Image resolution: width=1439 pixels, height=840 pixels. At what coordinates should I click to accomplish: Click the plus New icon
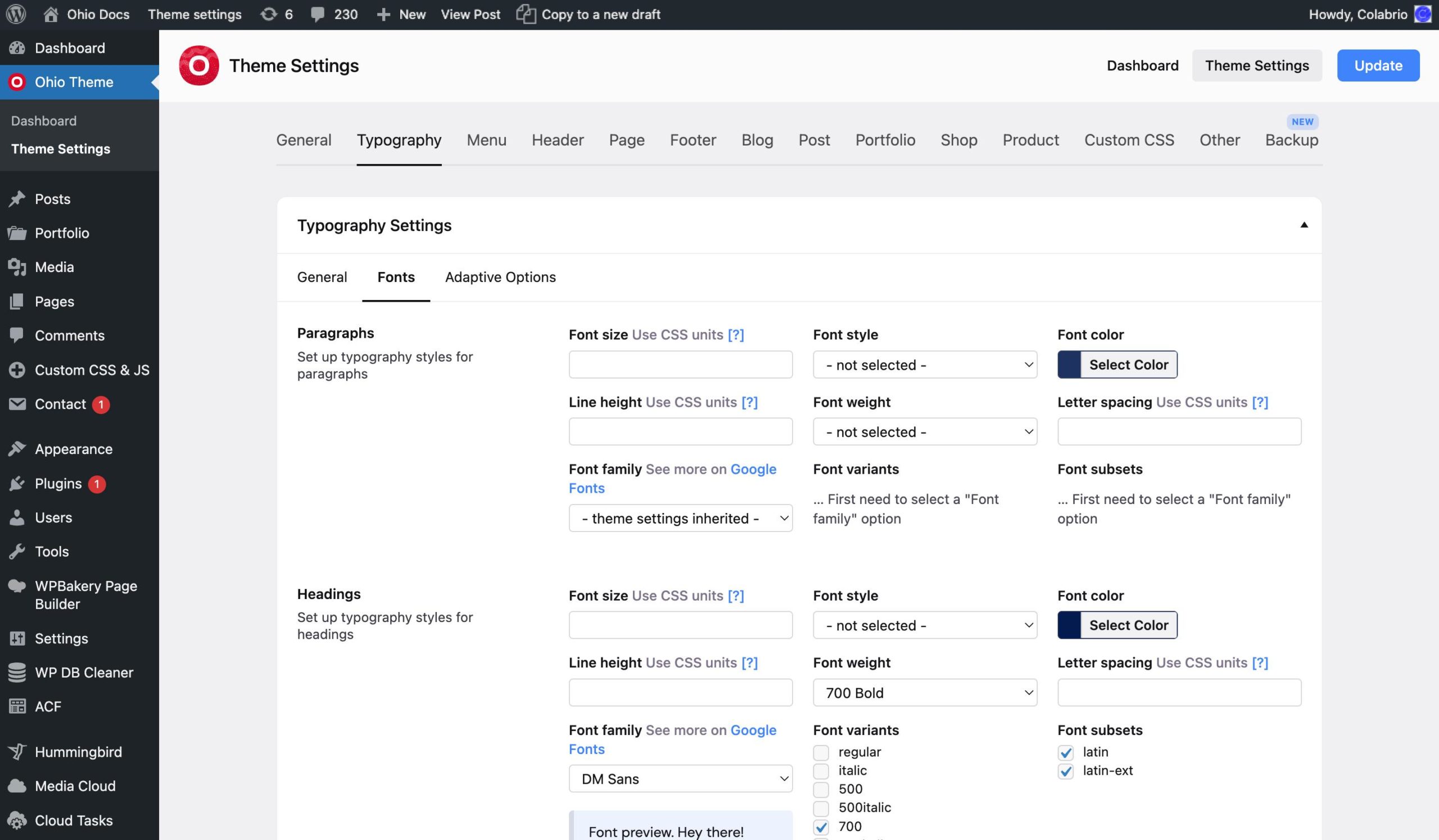pyautogui.click(x=384, y=14)
